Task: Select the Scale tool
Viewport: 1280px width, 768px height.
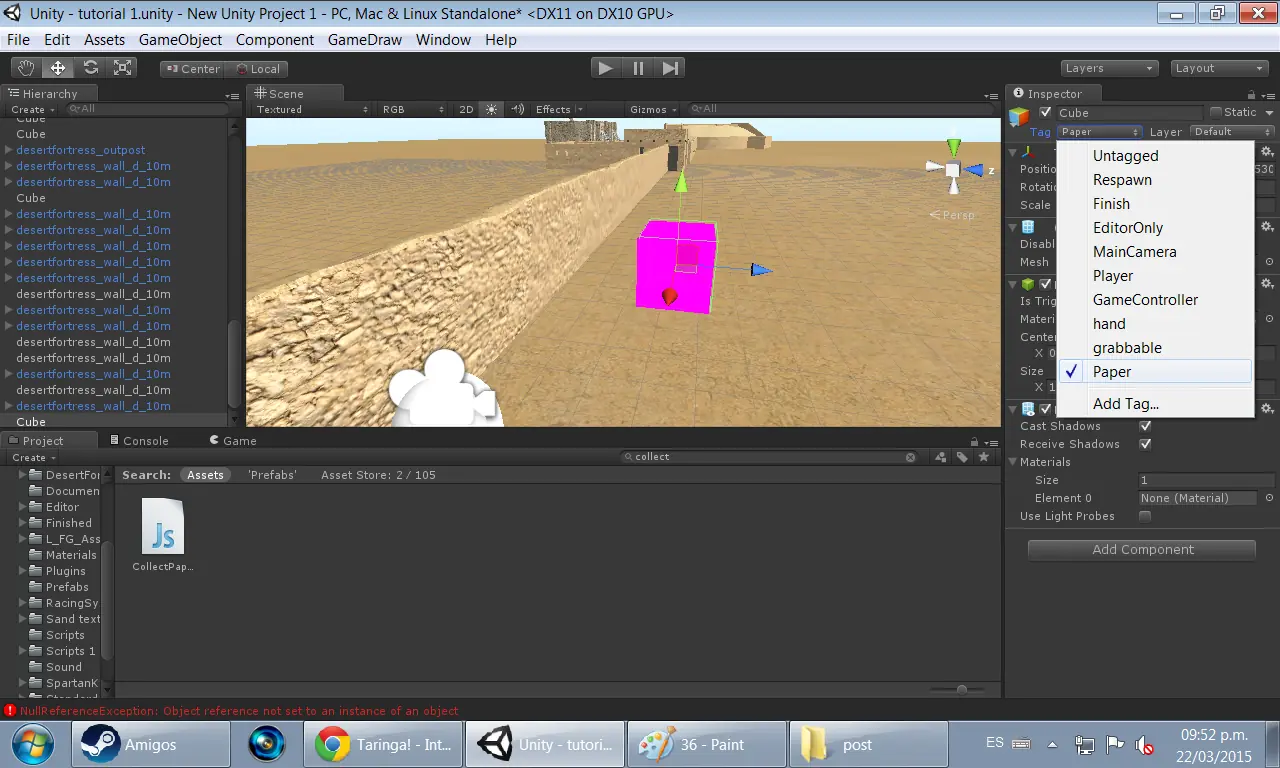Action: pos(122,68)
